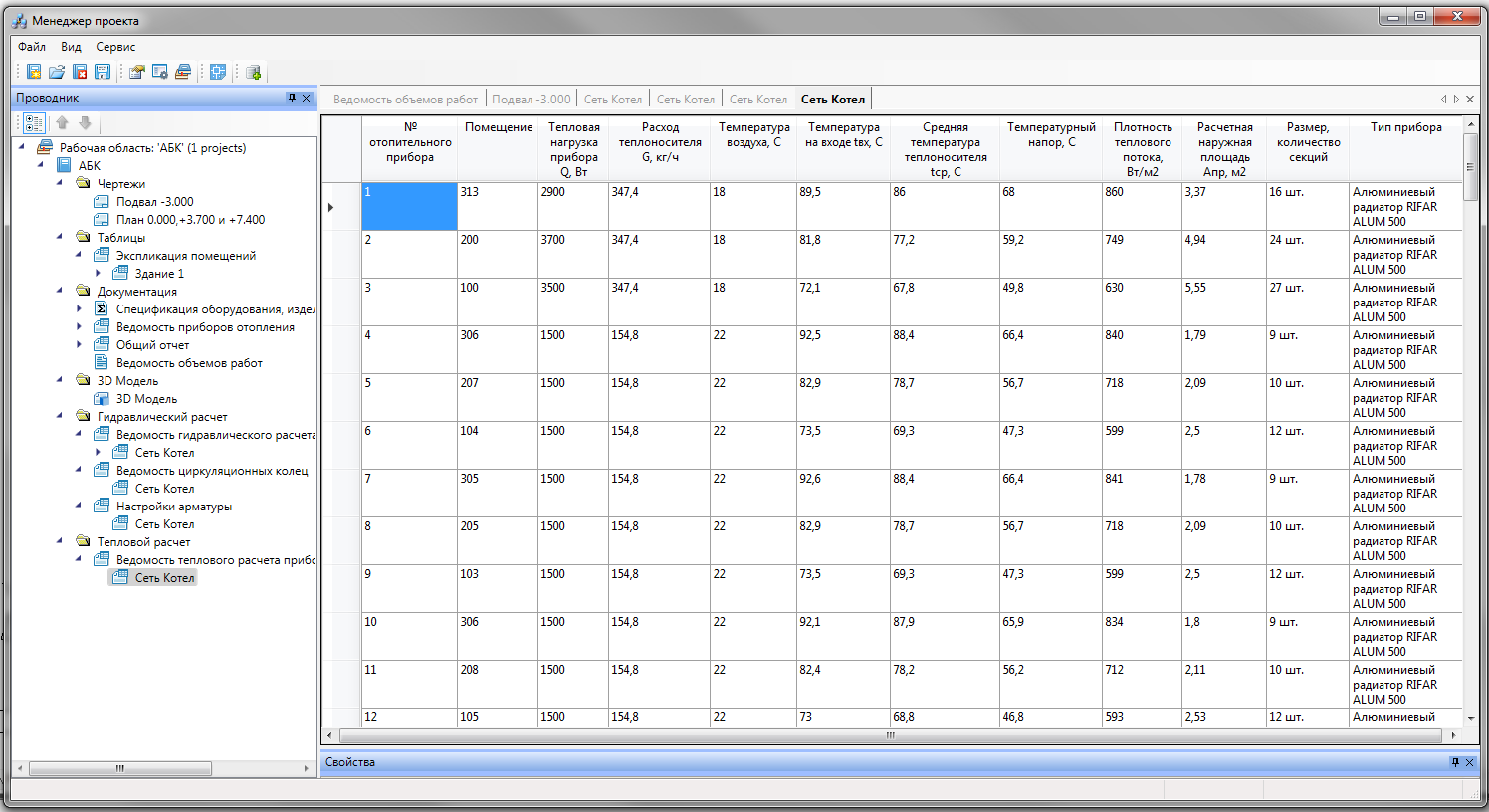Image resolution: width=1489 pixels, height=812 pixels.
Task: Expand Ведомость приборов отопления node
Action: [79, 327]
